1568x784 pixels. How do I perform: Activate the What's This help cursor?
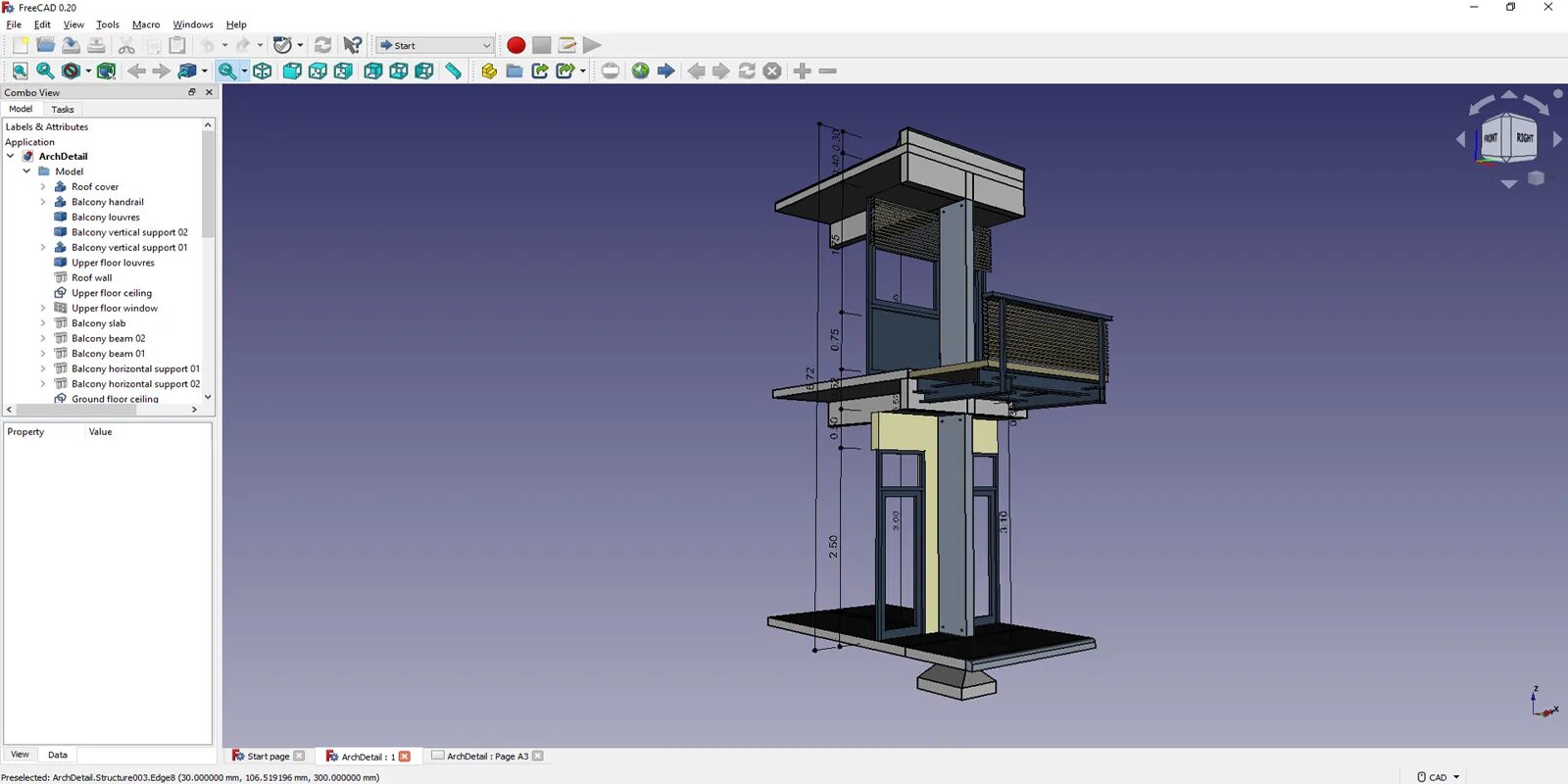click(x=353, y=45)
